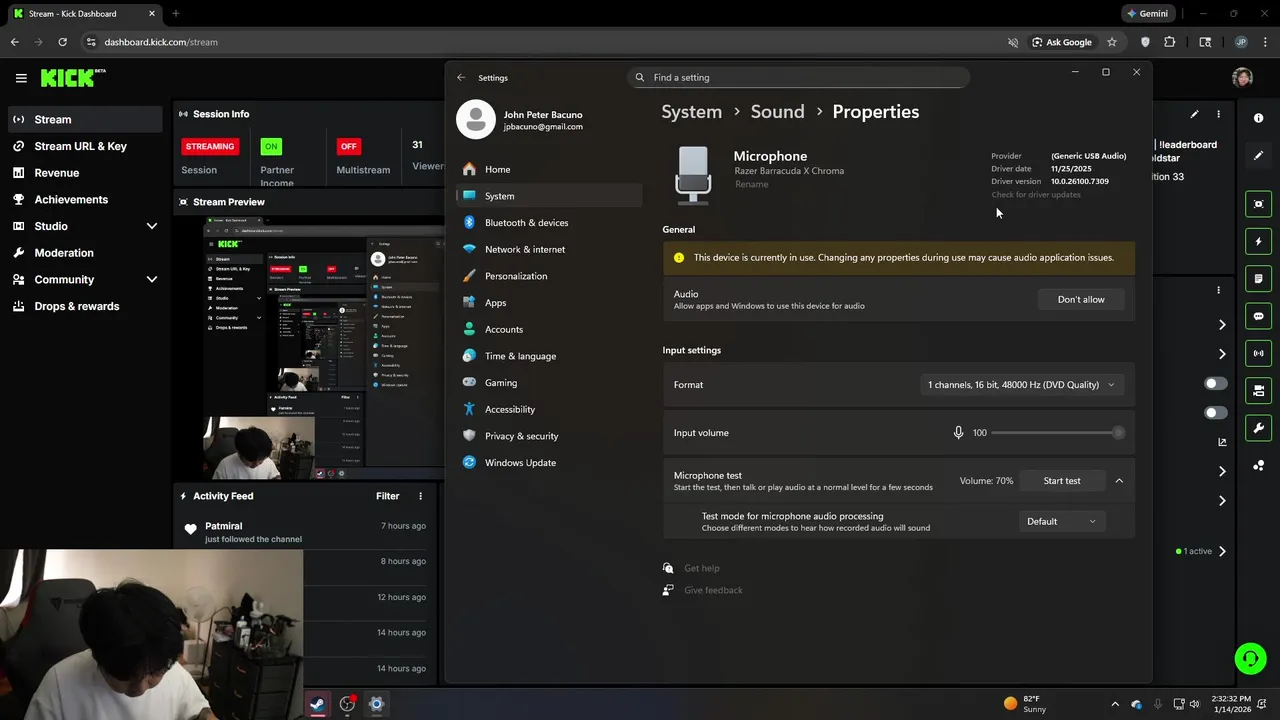
Task: Click the chart popout icon in Kick panel
Action: tap(1222, 442)
